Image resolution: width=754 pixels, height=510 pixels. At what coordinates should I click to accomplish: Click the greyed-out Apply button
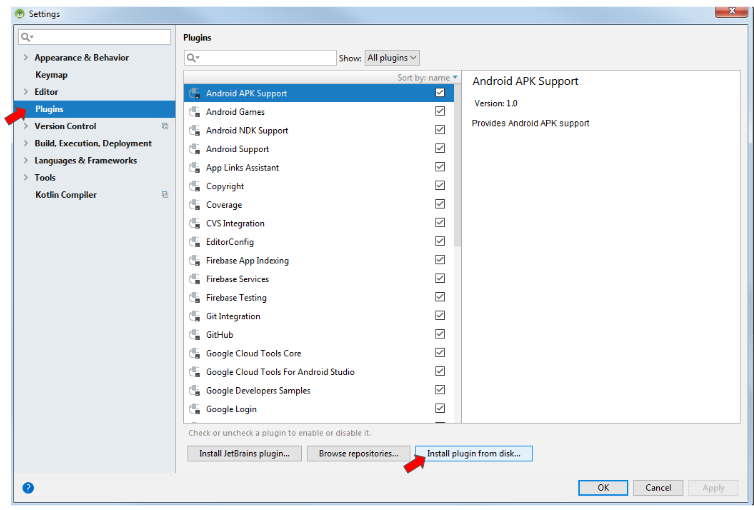[713, 487]
